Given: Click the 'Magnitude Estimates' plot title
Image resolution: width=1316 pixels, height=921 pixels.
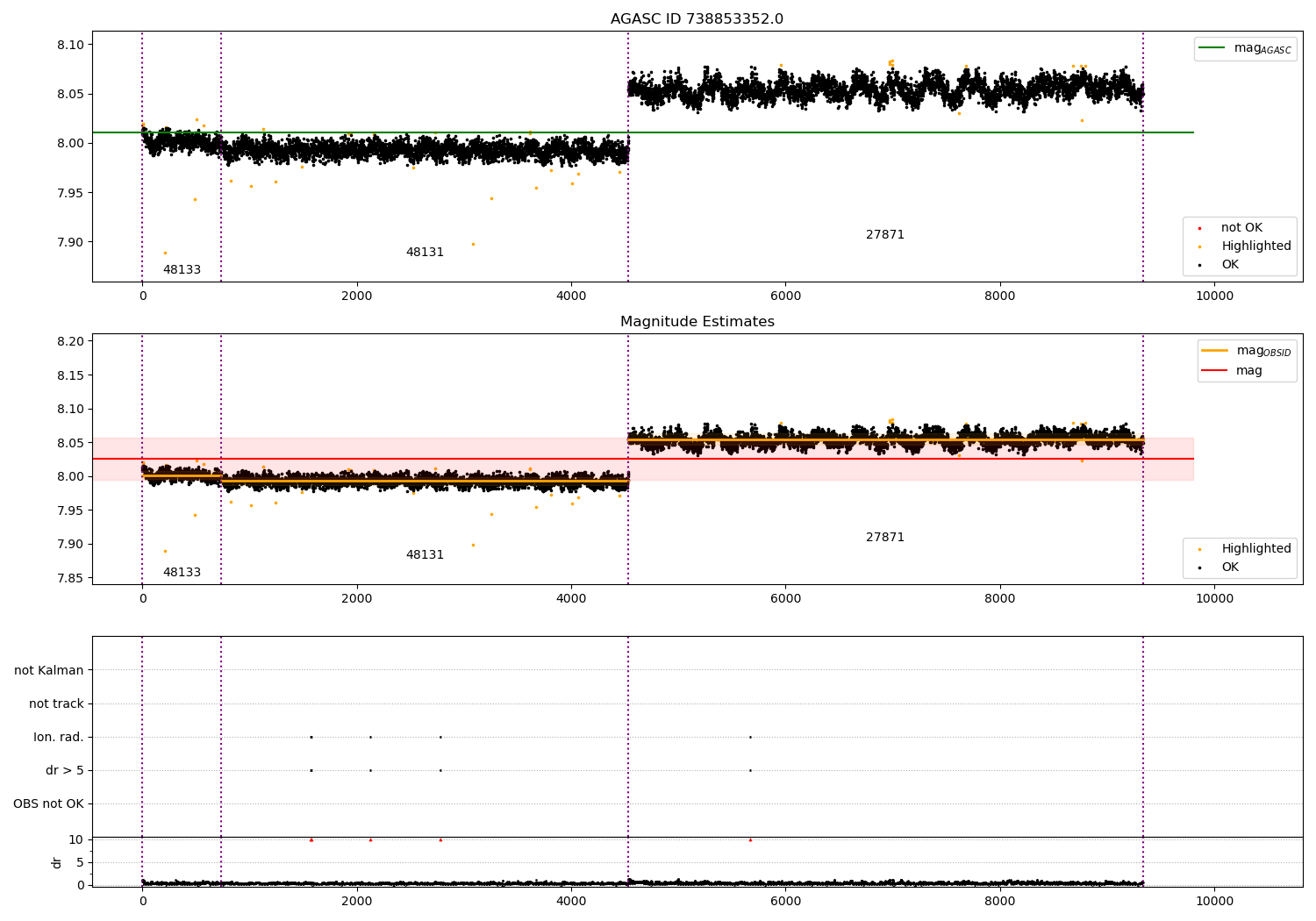Looking at the screenshot, I should point(697,322).
